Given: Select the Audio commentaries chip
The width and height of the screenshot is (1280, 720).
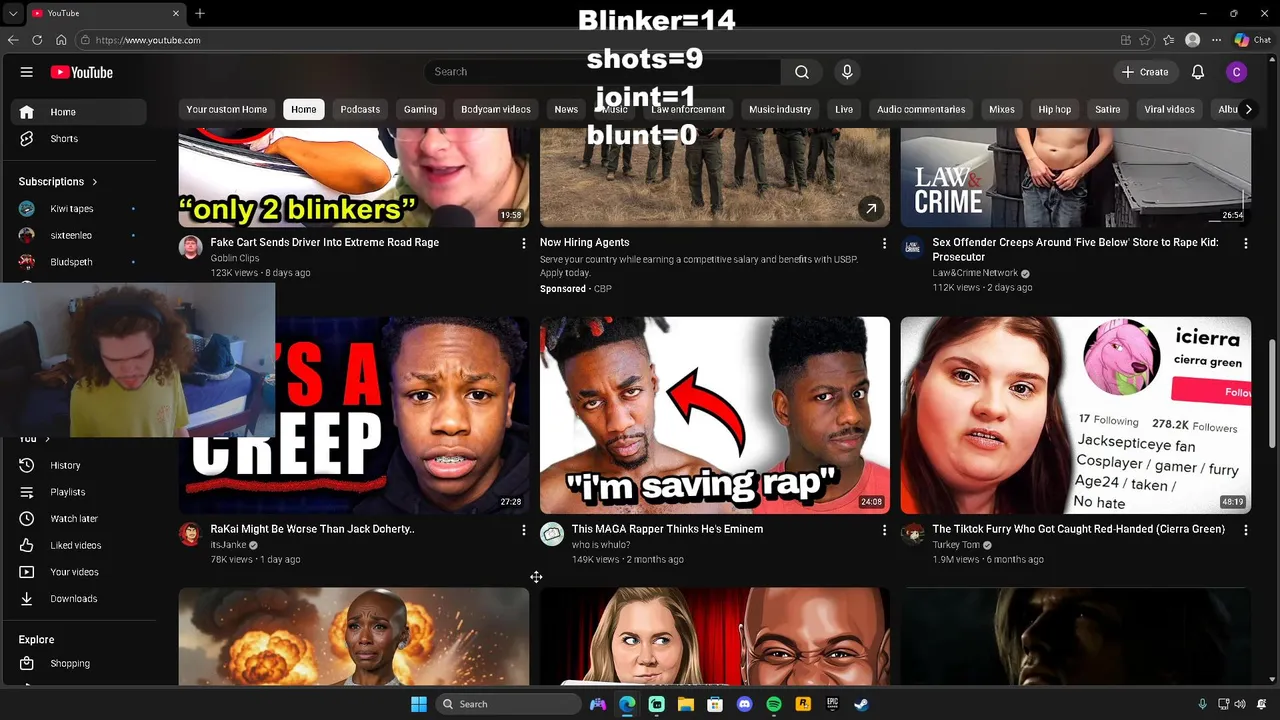Looking at the screenshot, I should [921, 109].
